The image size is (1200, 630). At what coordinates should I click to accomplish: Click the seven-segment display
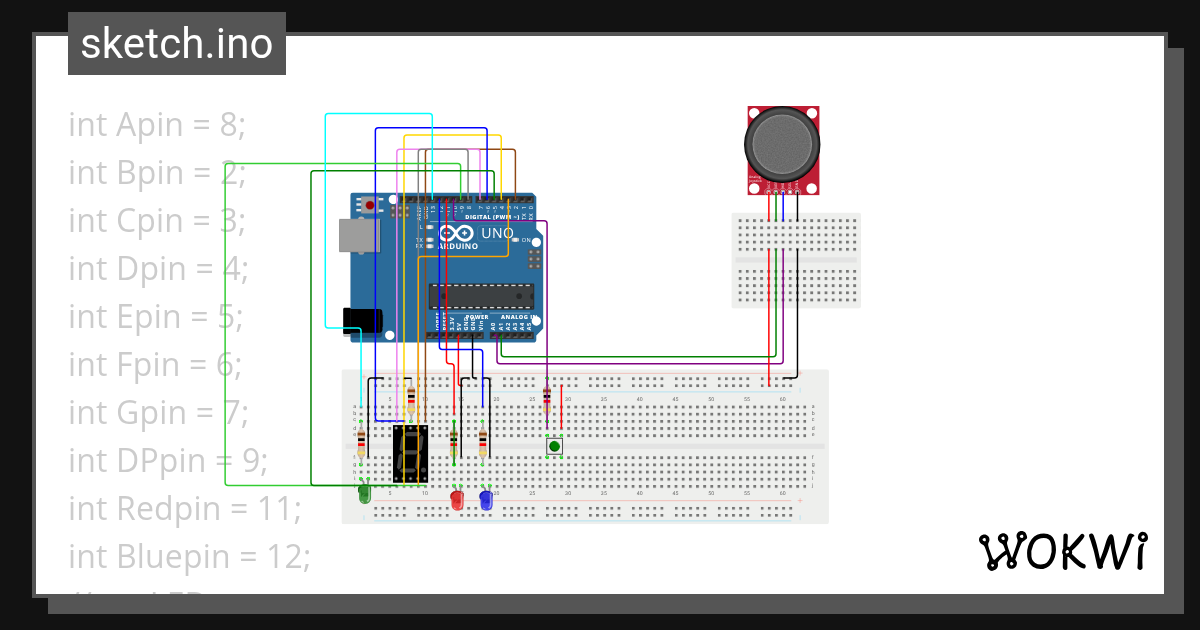pyautogui.click(x=411, y=455)
